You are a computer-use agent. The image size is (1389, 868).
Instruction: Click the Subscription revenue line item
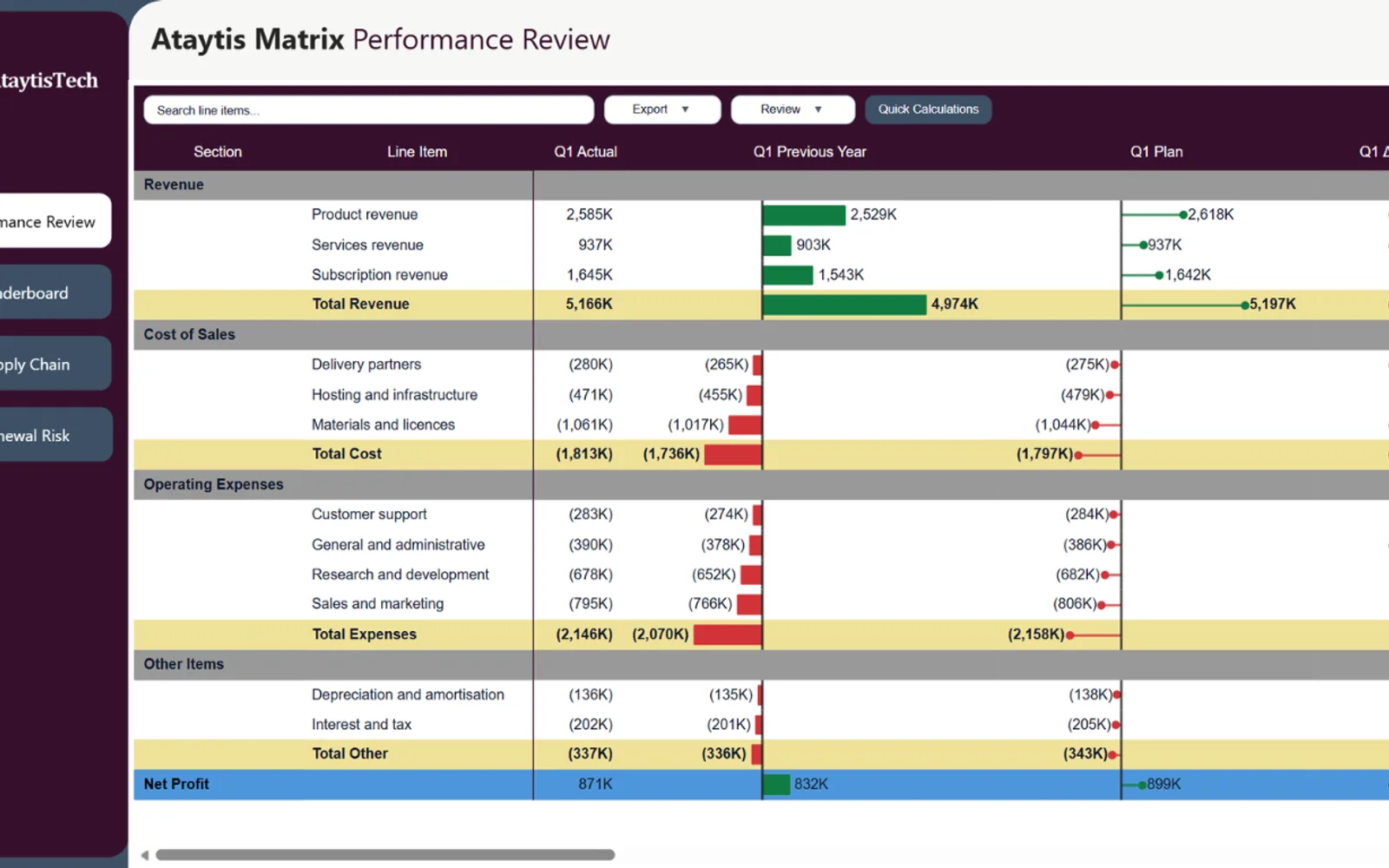tap(379, 274)
